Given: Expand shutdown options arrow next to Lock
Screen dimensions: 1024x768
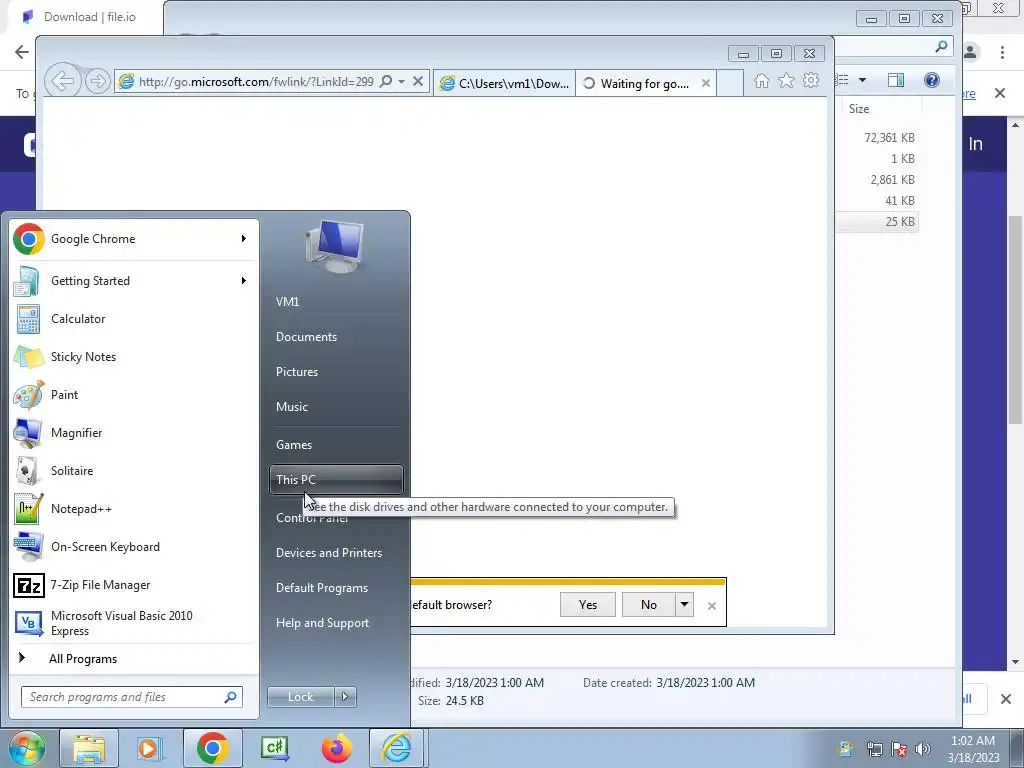Looking at the screenshot, I should [x=345, y=697].
